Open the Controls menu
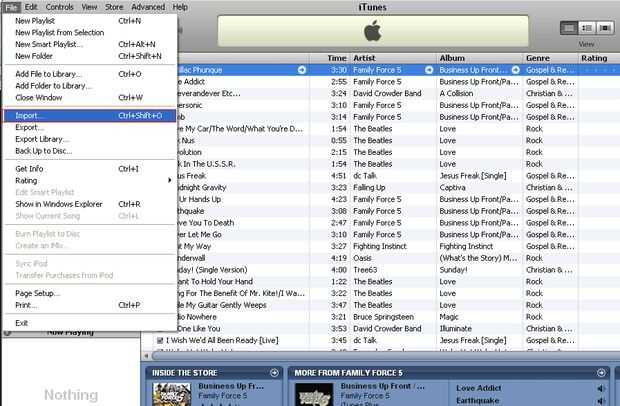The image size is (620, 406). [x=59, y=7]
